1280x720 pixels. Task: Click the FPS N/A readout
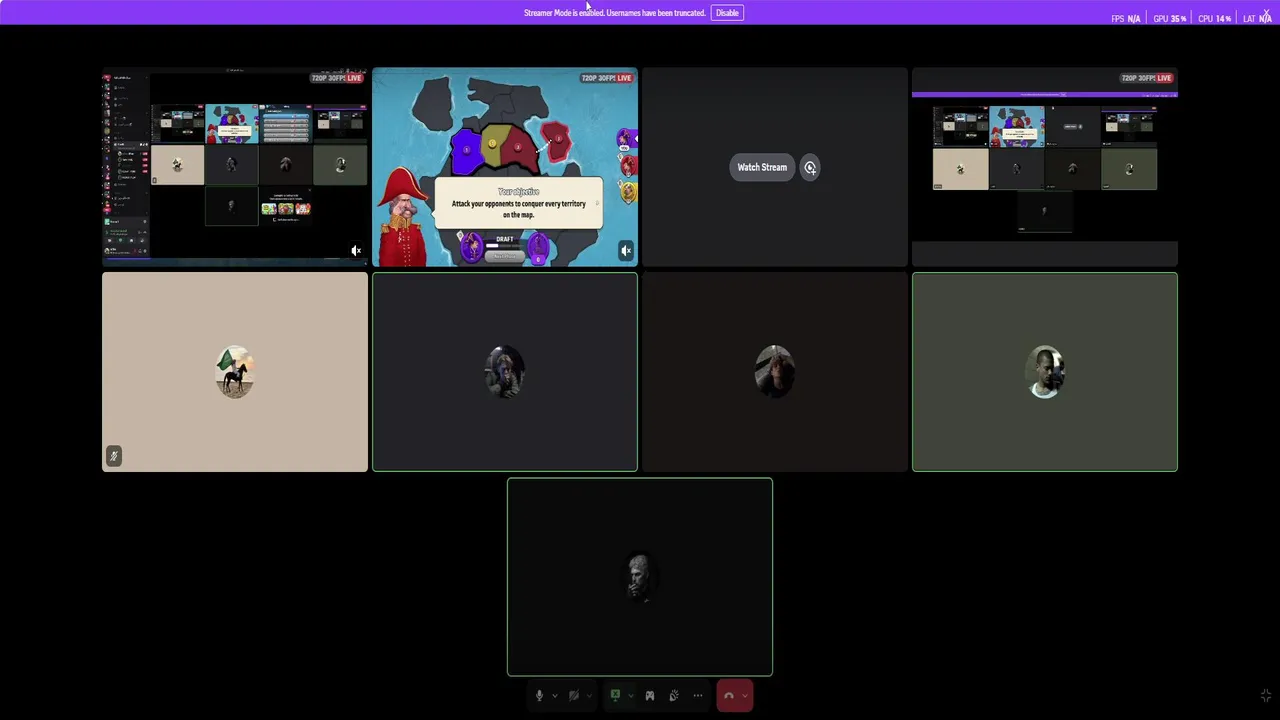(x=1125, y=19)
